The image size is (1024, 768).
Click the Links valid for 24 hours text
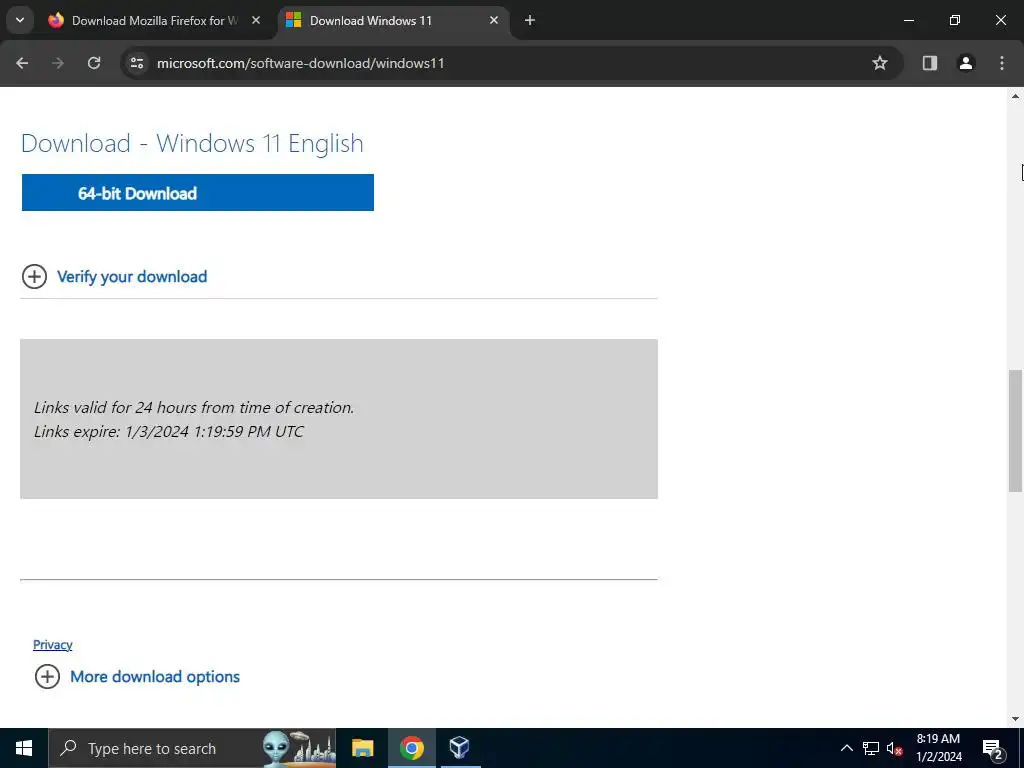pos(194,408)
